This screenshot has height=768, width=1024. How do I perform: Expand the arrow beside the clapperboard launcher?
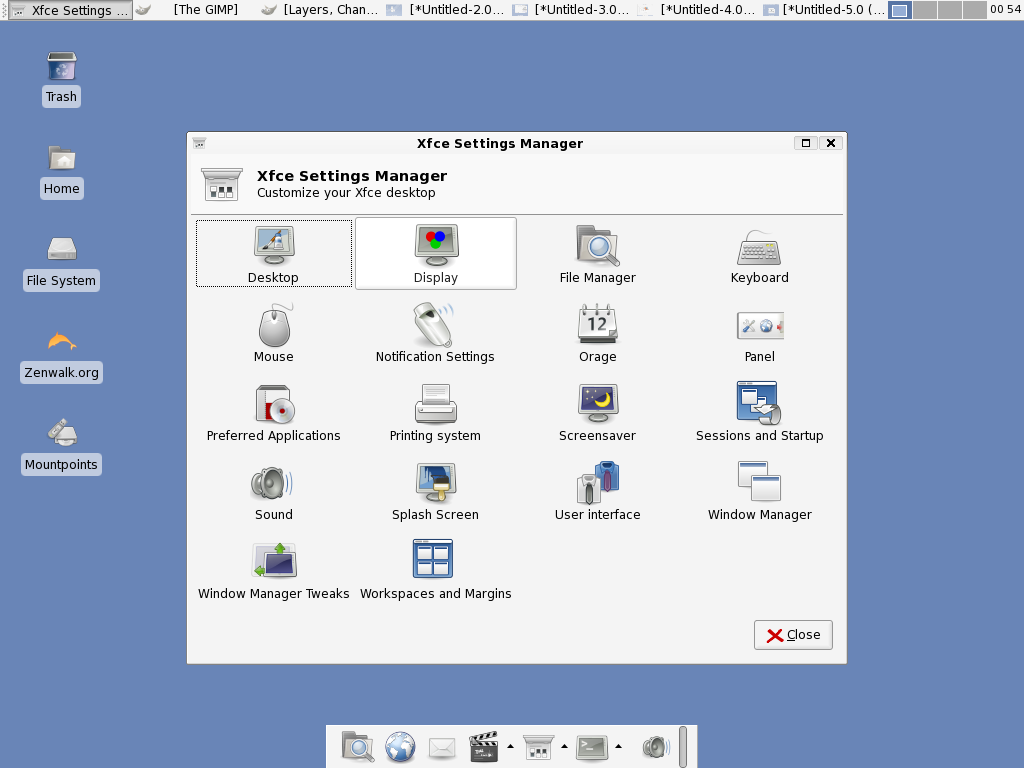(x=511, y=746)
